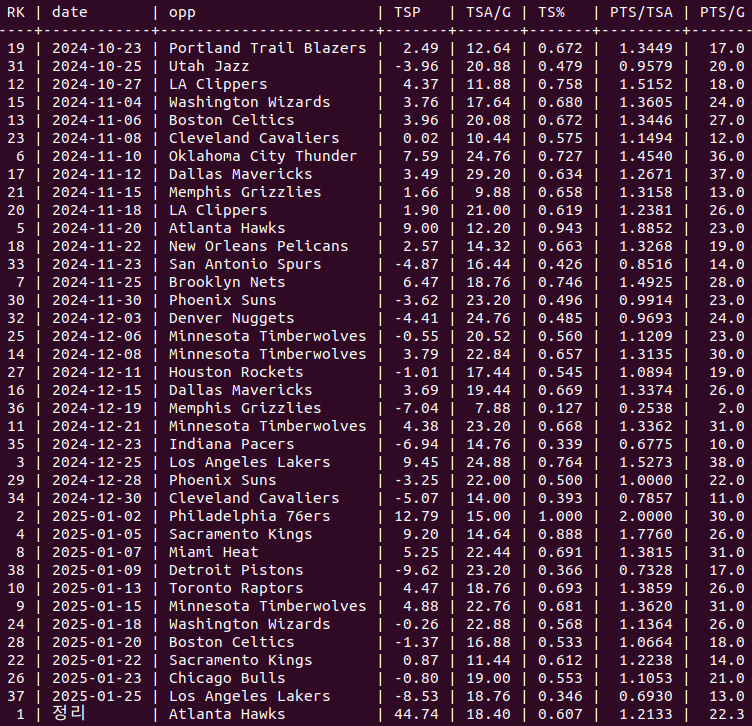Viewport: 752px width, 726px height.
Task: Click 'Oklahoma City Thunder' text
Action: tap(263, 156)
